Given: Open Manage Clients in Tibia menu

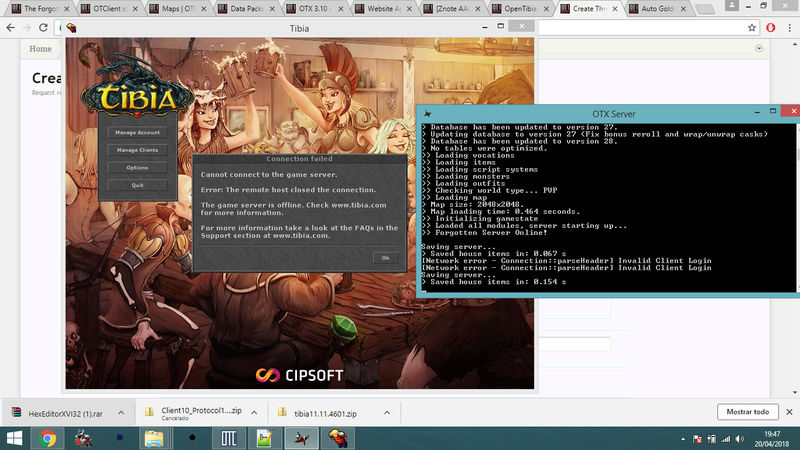Looking at the screenshot, I should [137, 150].
